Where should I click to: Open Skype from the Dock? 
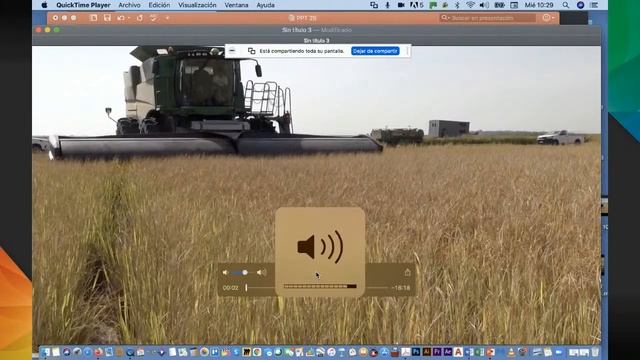(236, 352)
